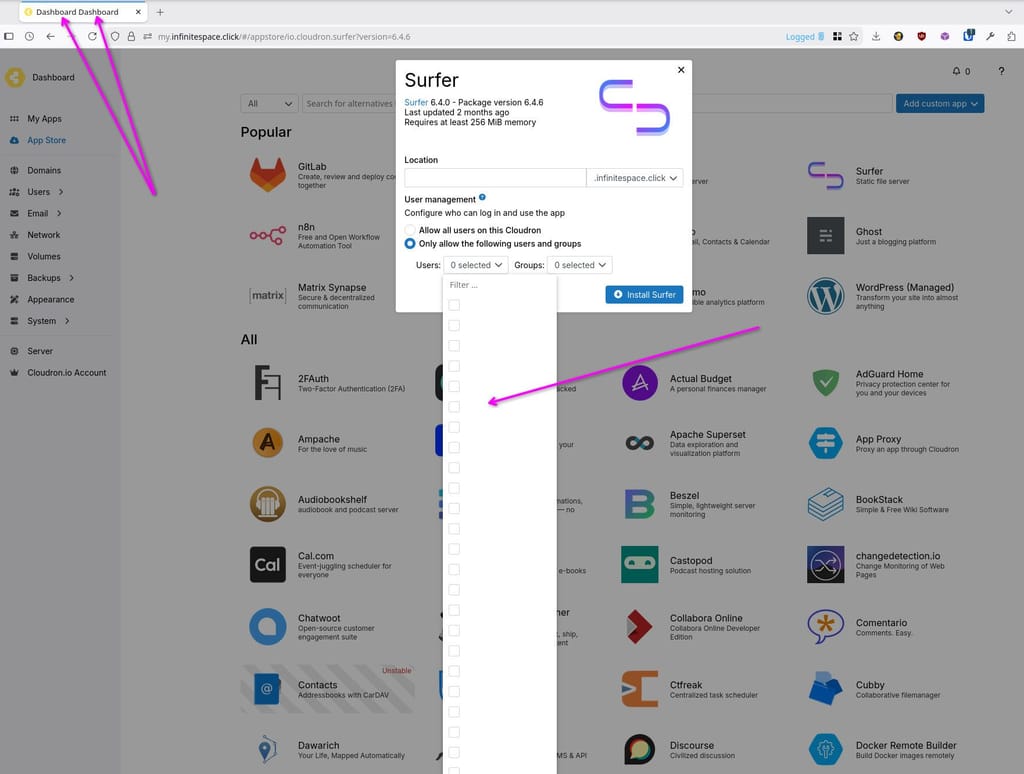This screenshot has width=1024, height=774.
Task: Click the AdGuard Home shield icon
Action: (825, 383)
